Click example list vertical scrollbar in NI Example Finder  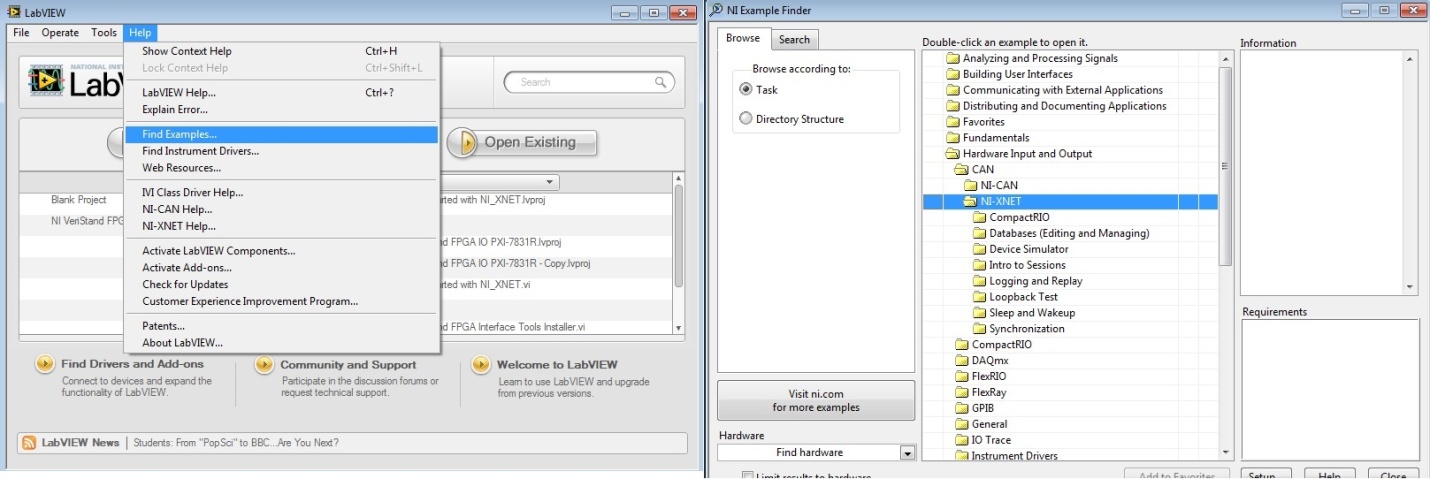click(x=1226, y=256)
